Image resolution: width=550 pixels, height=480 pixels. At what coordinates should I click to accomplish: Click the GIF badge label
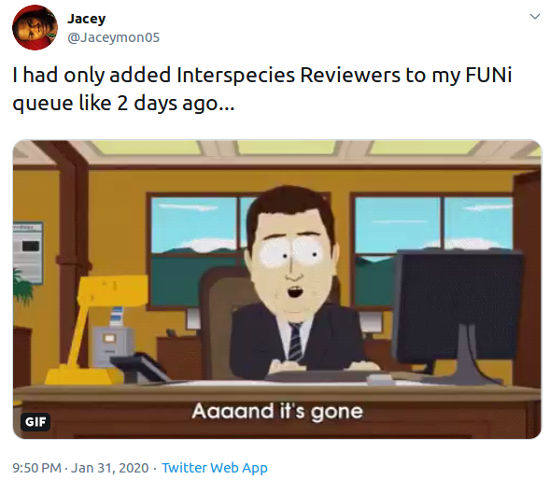pos(35,421)
